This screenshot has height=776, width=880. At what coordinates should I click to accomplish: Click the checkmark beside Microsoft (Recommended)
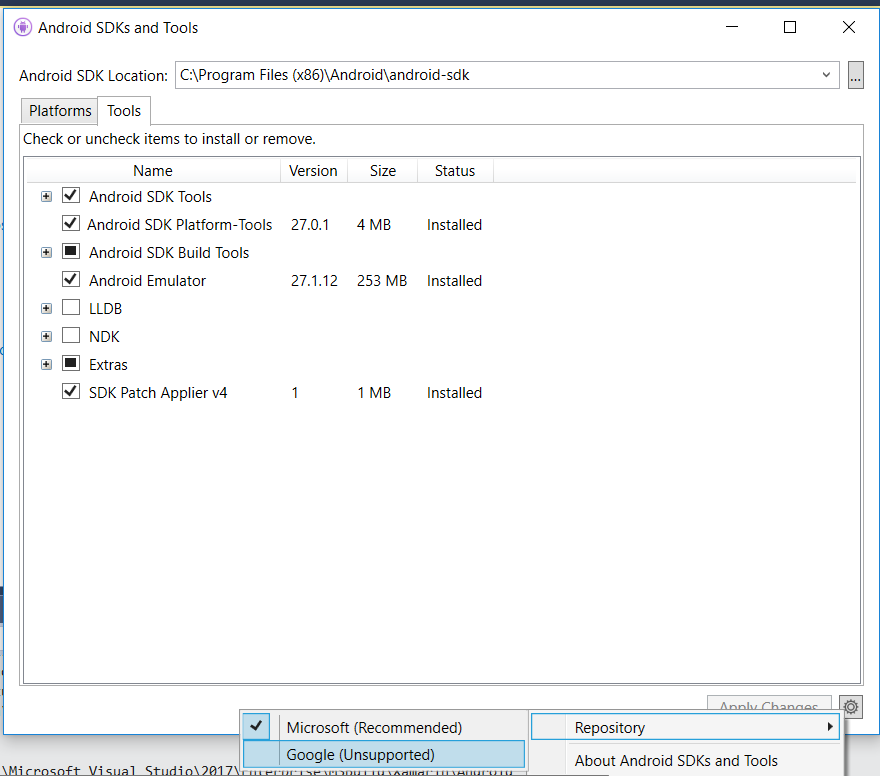point(256,726)
